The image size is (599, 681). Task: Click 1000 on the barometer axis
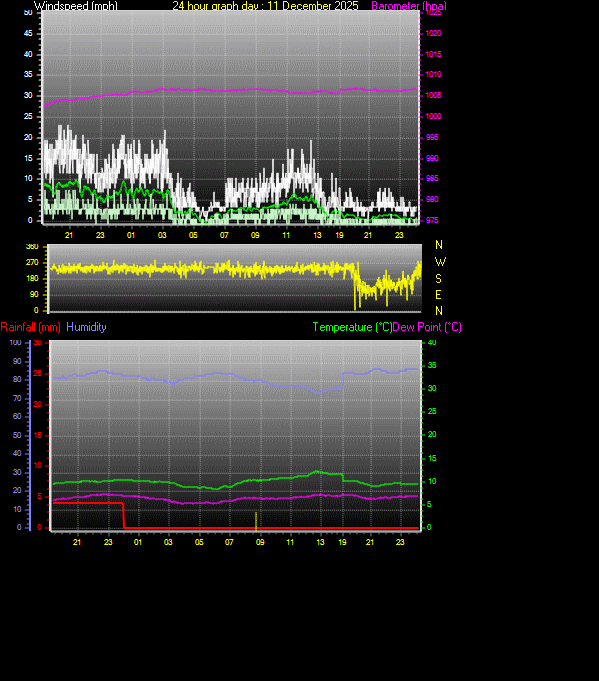pyautogui.click(x=433, y=116)
